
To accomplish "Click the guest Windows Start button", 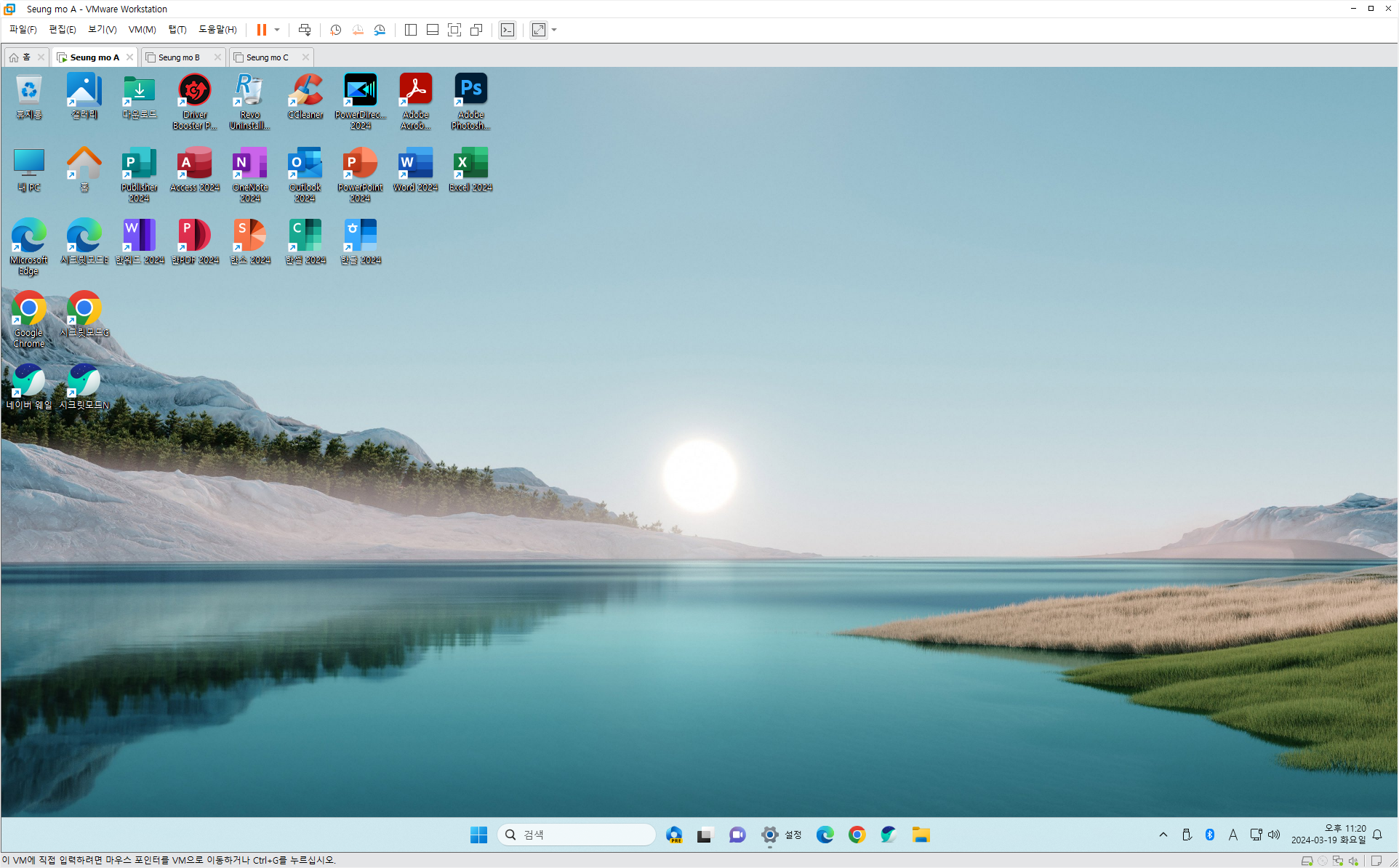I will (x=478, y=835).
